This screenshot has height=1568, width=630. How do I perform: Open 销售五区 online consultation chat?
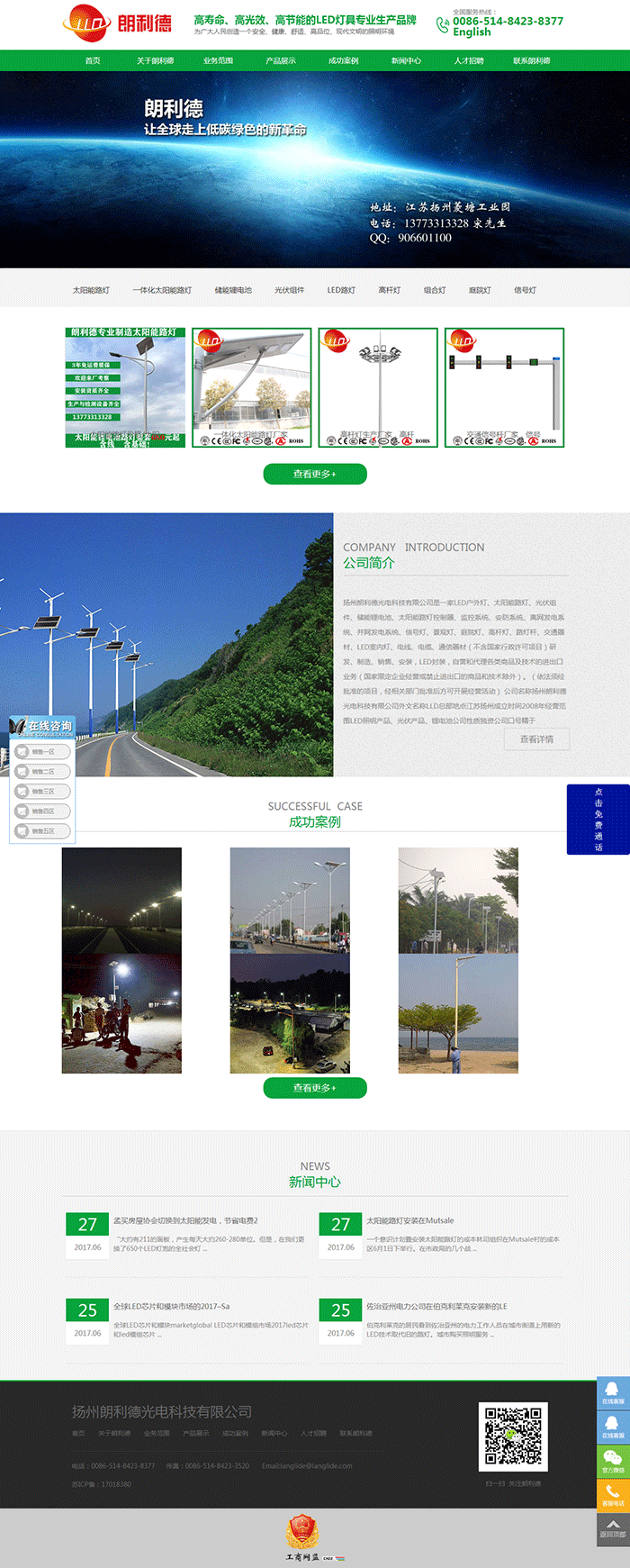[43, 831]
